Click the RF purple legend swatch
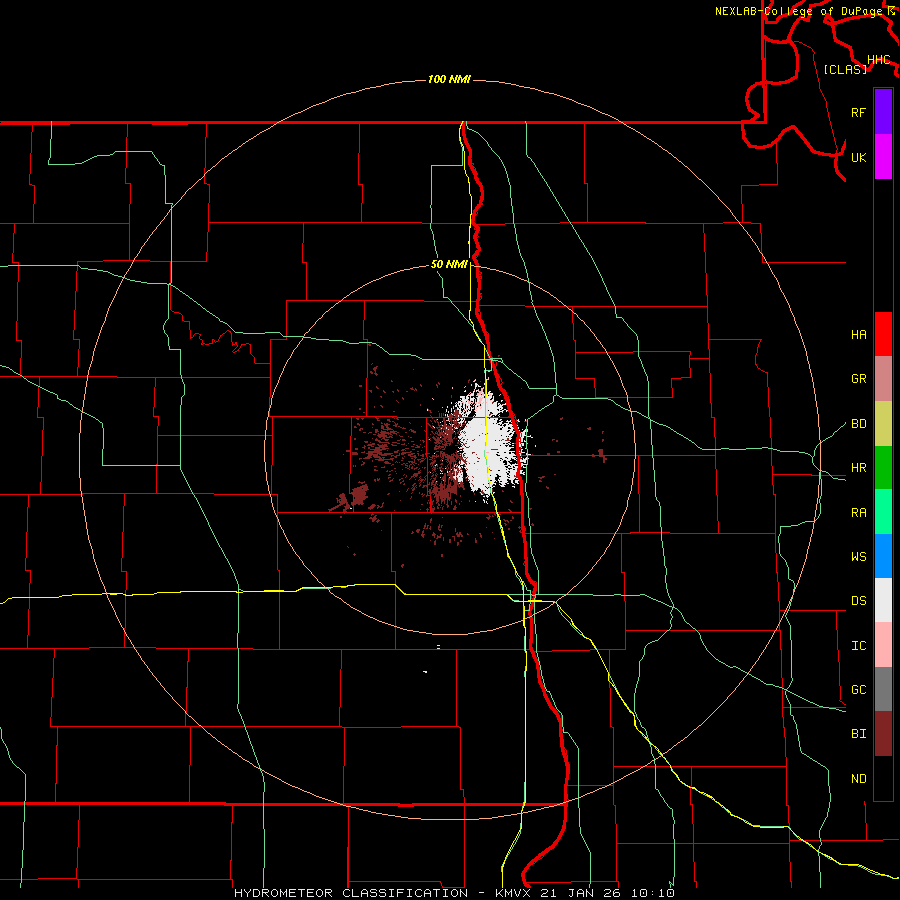 click(x=883, y=112)
